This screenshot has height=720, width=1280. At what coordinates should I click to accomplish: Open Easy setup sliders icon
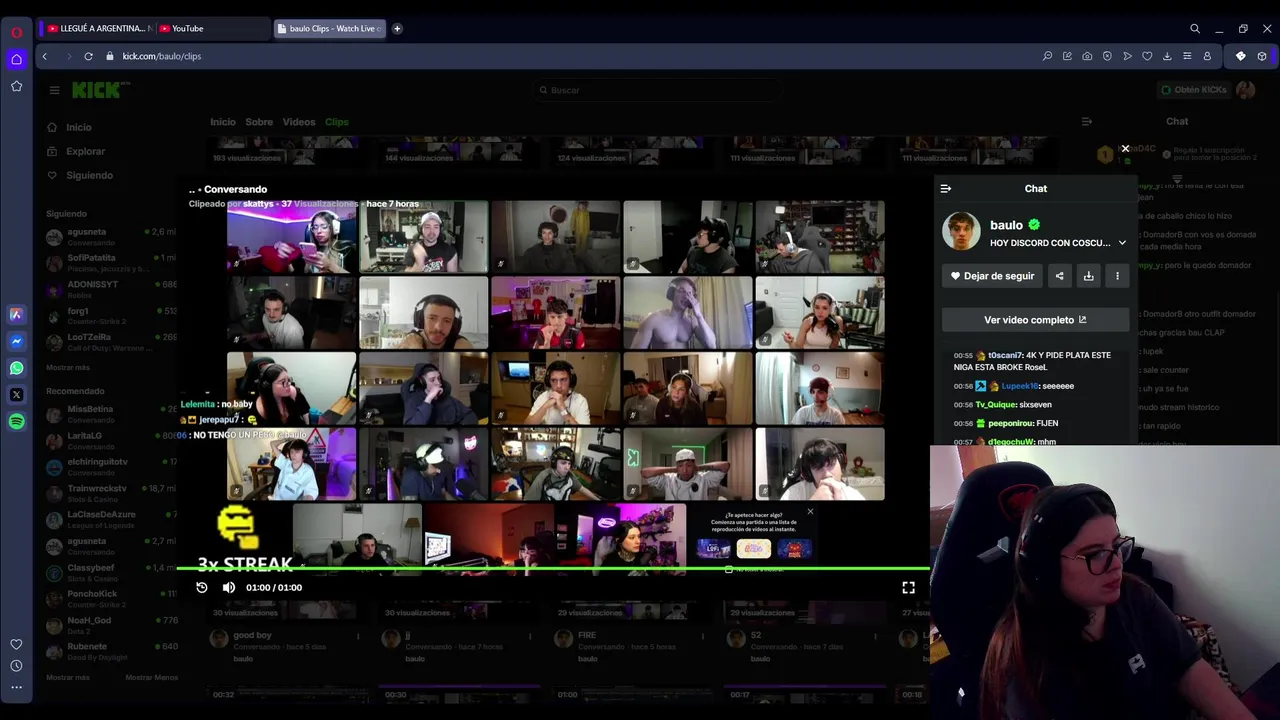[1187, 56]
